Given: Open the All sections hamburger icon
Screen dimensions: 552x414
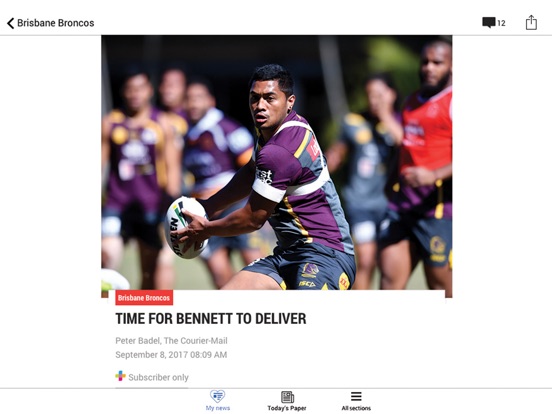Looking at the screenshot, I should click(x=356, y=396).
